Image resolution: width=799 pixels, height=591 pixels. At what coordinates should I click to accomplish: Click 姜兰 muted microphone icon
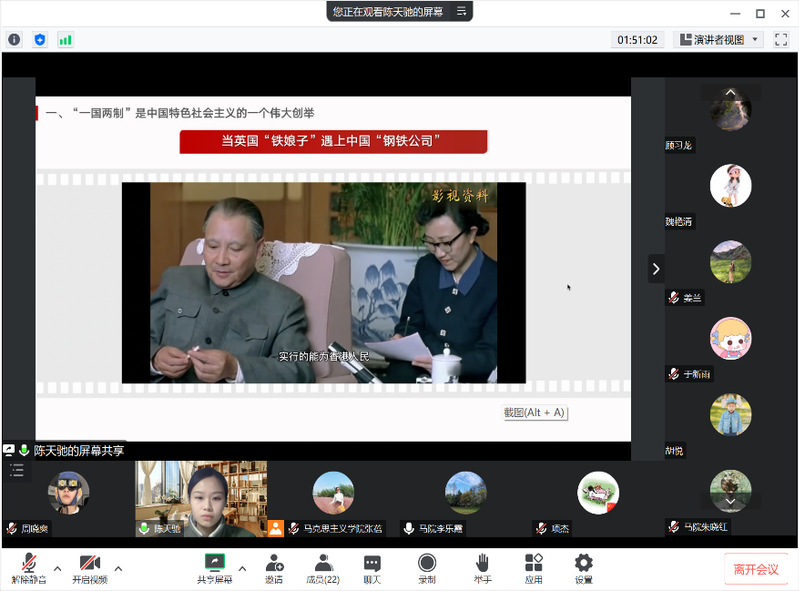pos(674,298)
